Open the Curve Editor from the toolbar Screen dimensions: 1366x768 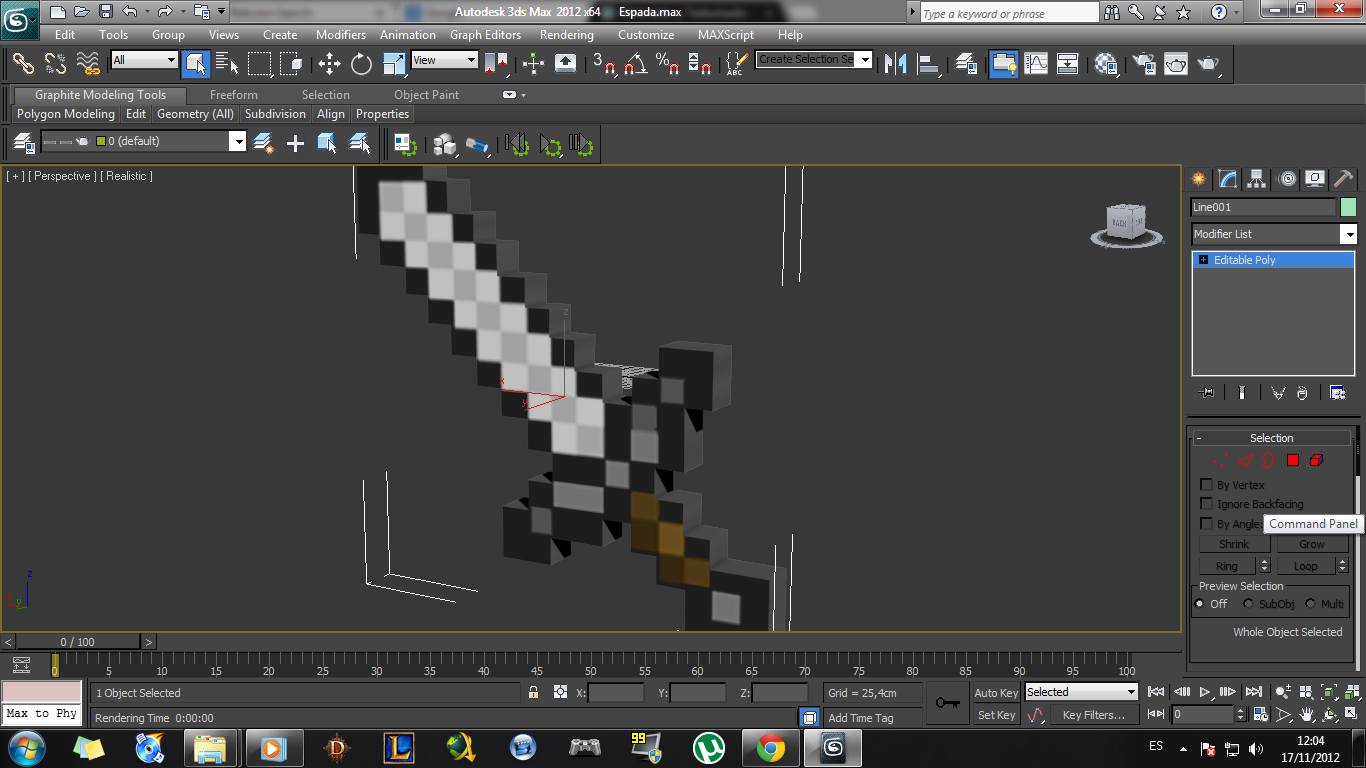pyautogui.click(x=1036, y=63)
